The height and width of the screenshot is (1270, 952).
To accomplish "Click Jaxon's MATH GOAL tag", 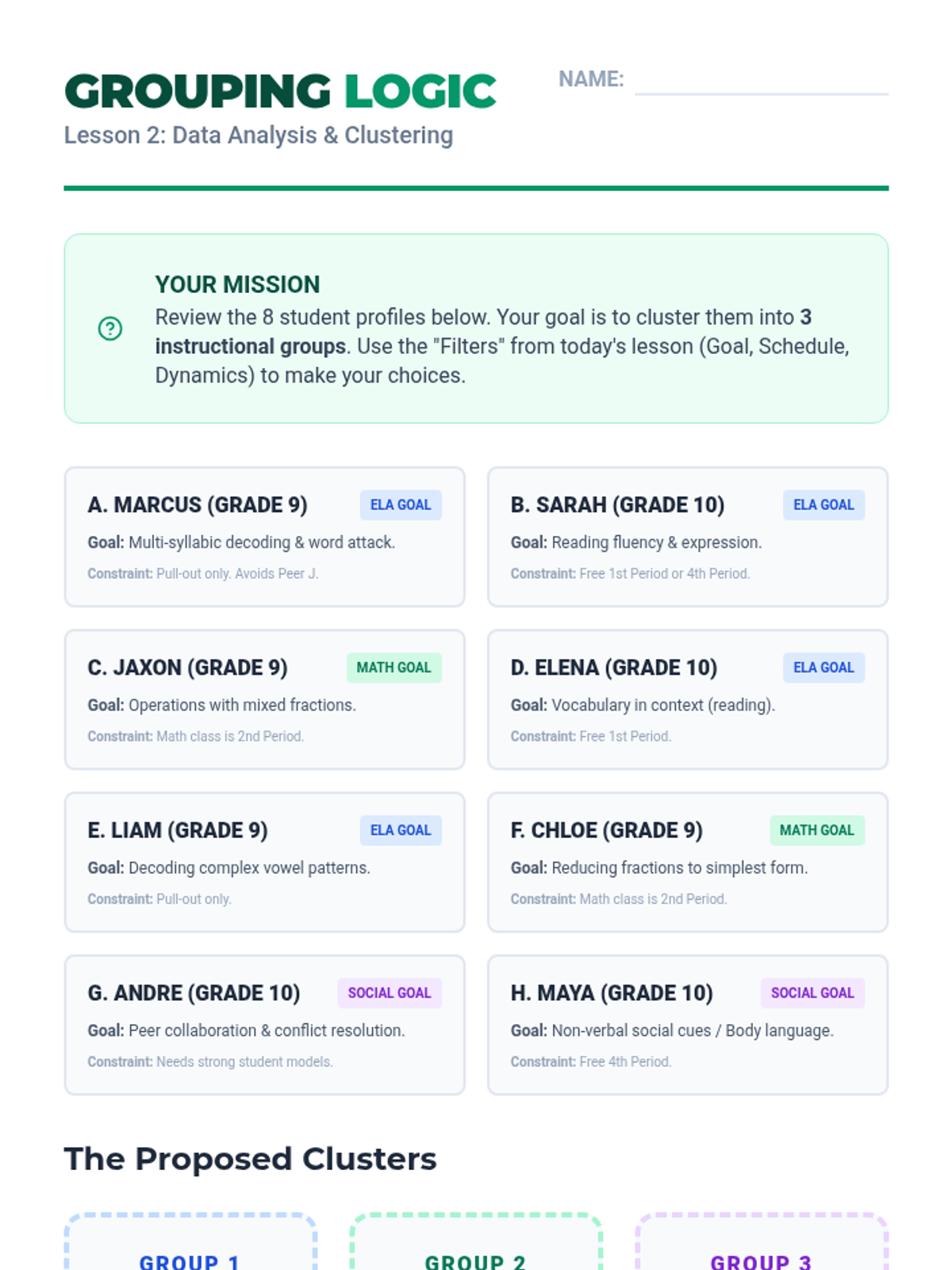I will 393,668.
